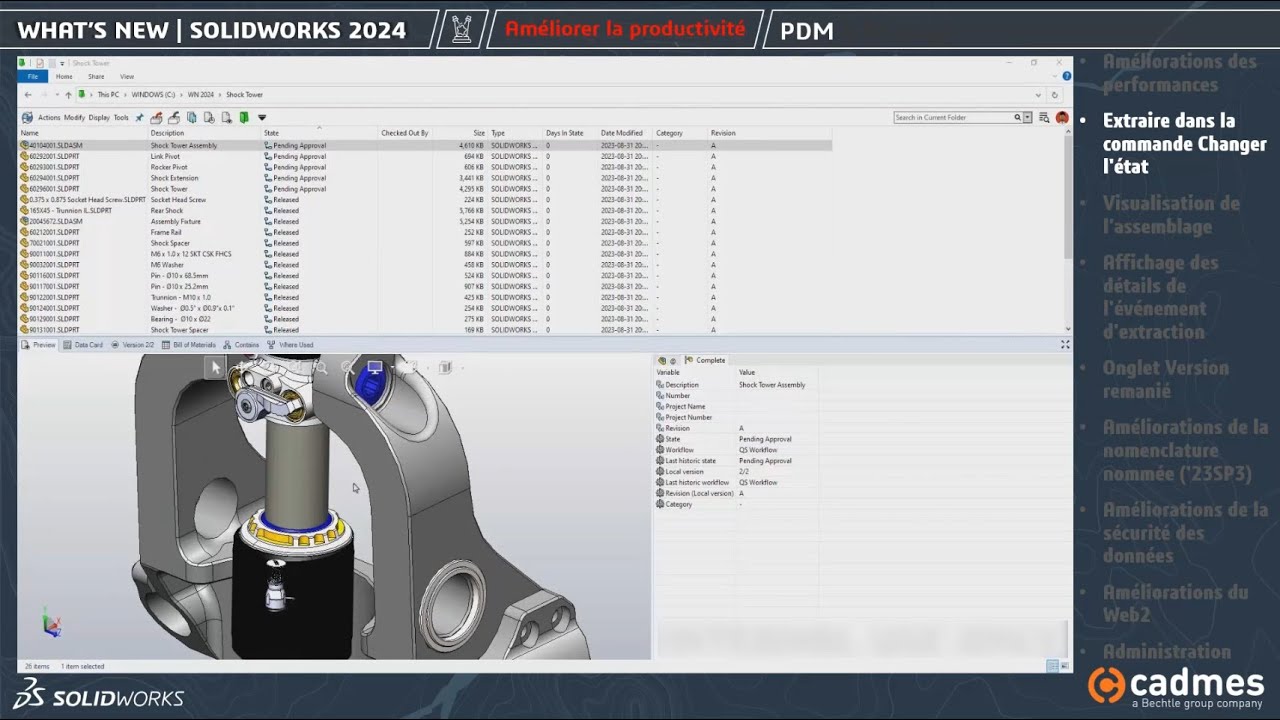Sort by the Name column header
Viewport: 1280px width, 720px height.
(x=83, y=133)
